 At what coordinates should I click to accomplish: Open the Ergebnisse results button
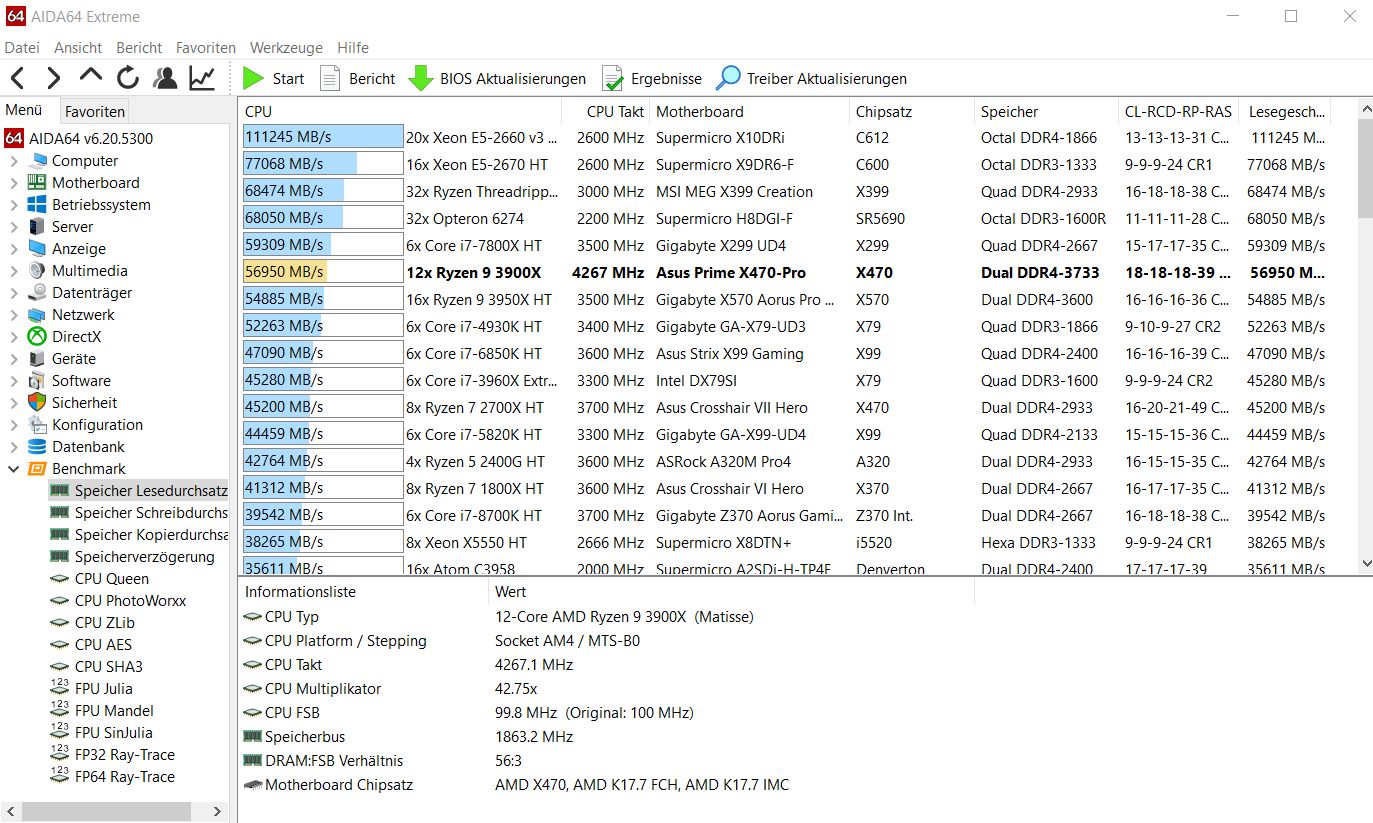[651, 78]
